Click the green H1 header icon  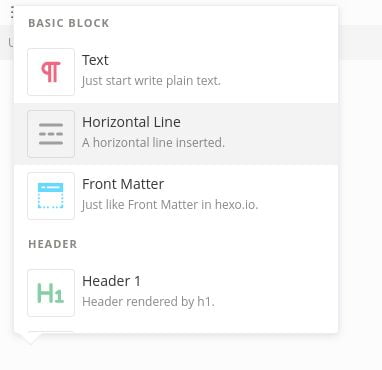50,293
